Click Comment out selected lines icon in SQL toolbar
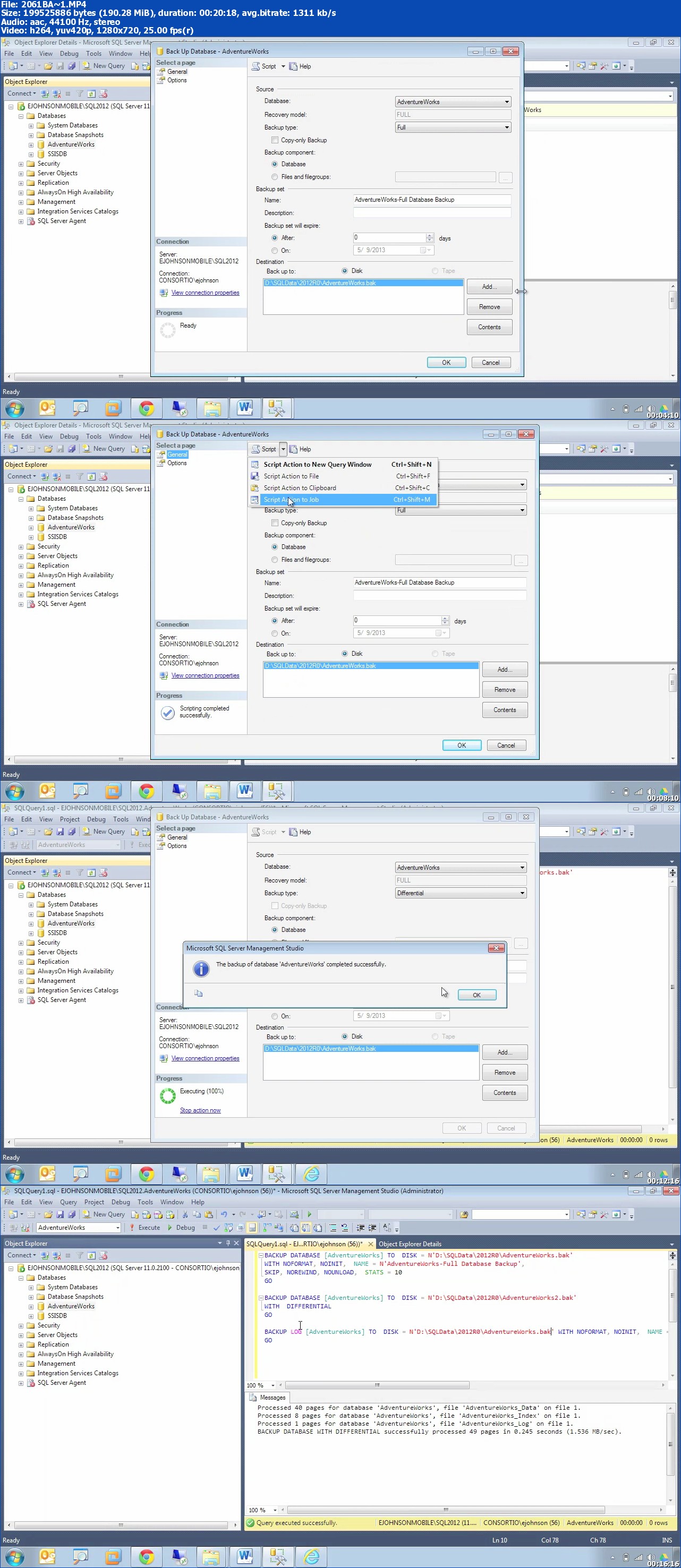The width and height of the screenshot is (681, 1568). 334,1227
